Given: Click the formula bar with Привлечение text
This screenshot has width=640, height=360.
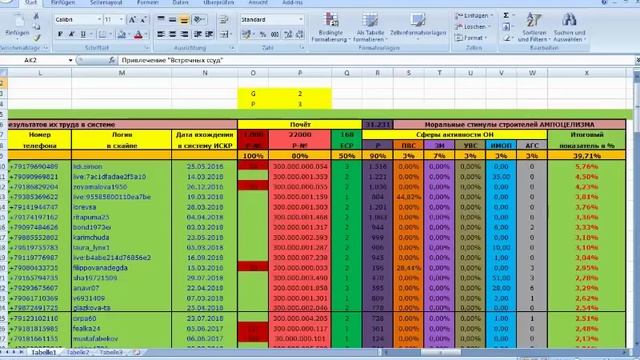Looking at the screenshot, I should coord(376,60).
